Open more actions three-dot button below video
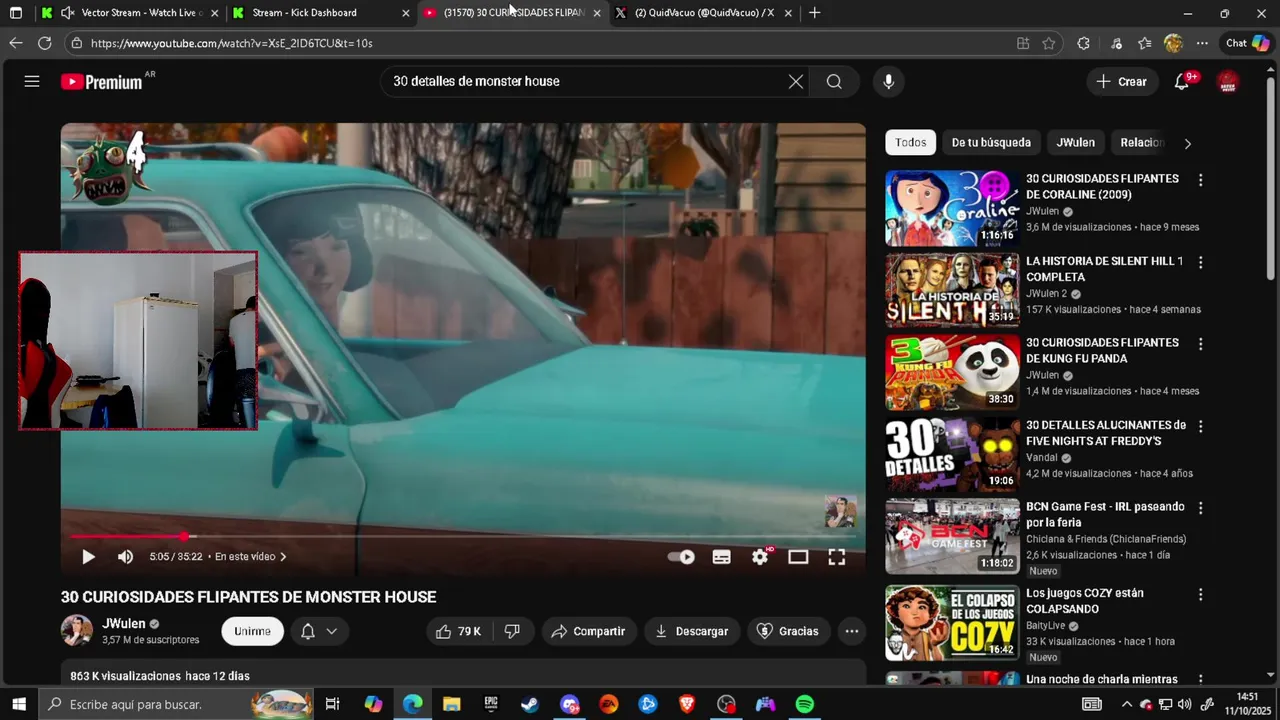 pos(851,631)
